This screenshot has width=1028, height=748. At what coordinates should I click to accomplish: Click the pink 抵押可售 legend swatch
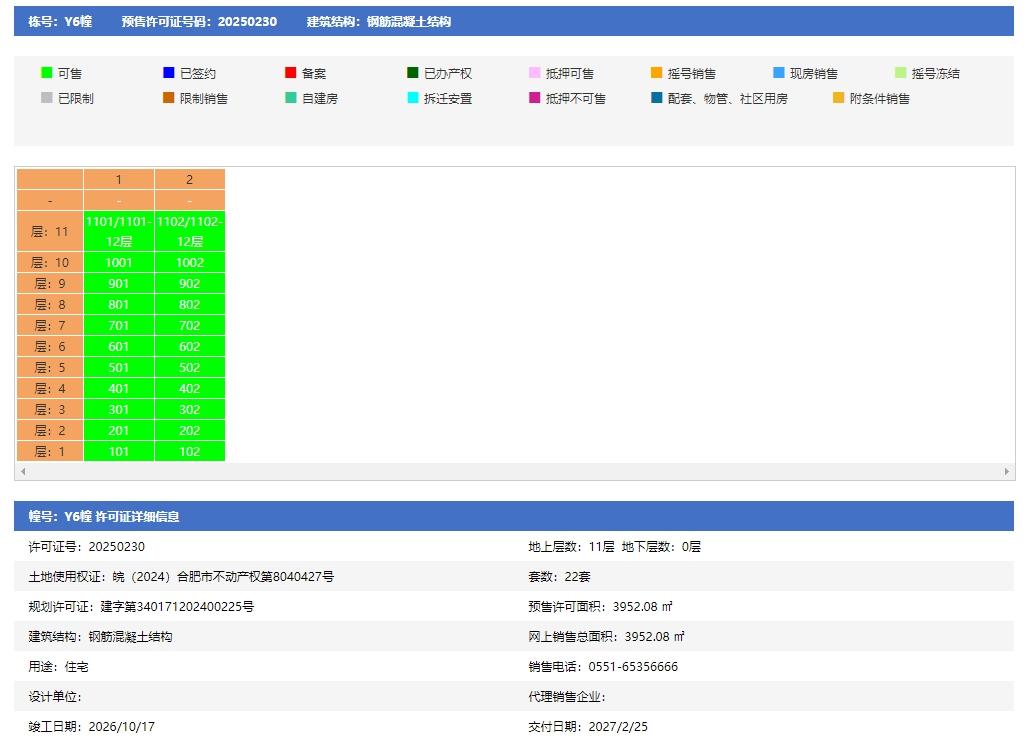click(x=534, y=73)
